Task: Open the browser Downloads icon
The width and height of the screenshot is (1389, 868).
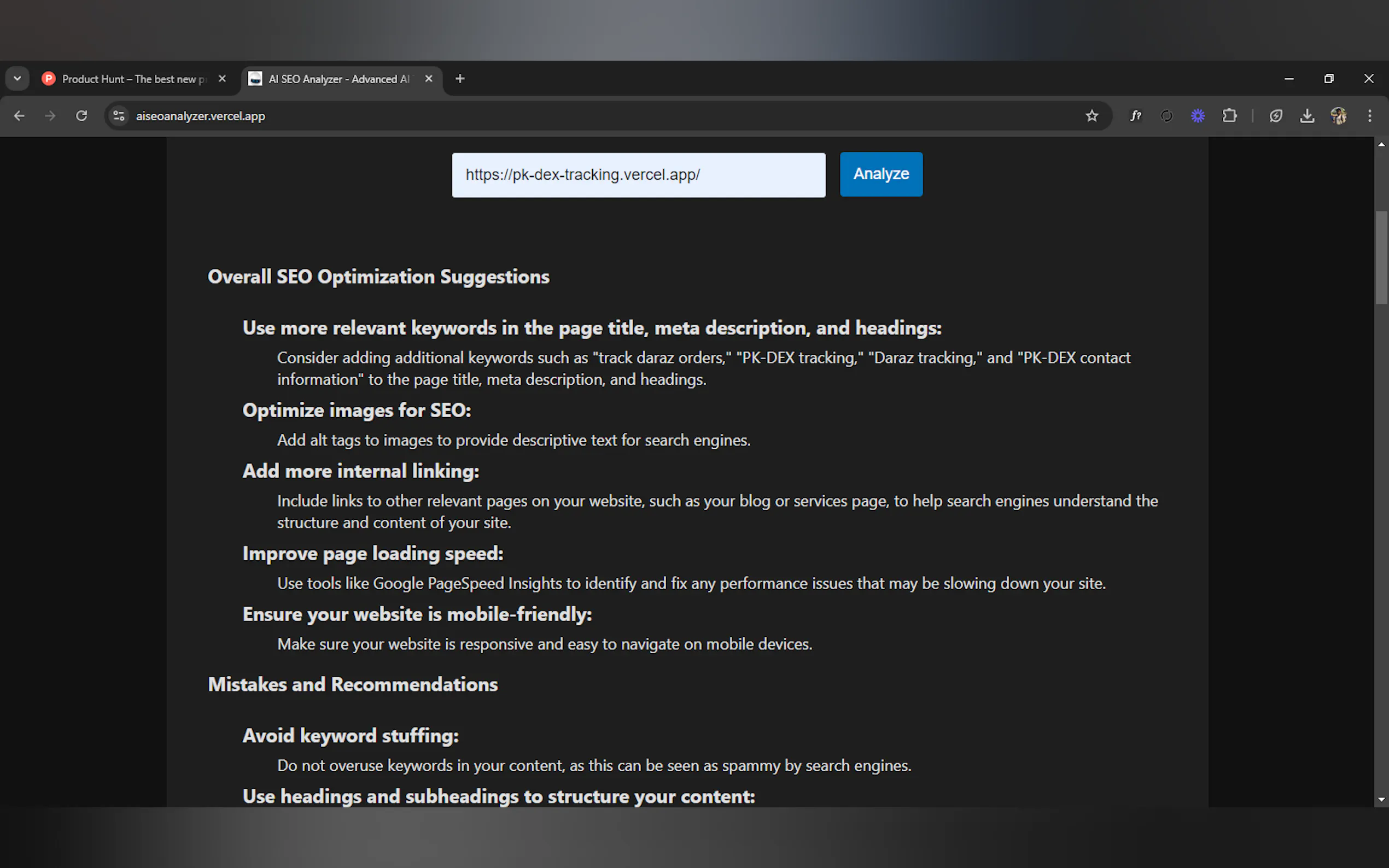Action: (1307, 116)
